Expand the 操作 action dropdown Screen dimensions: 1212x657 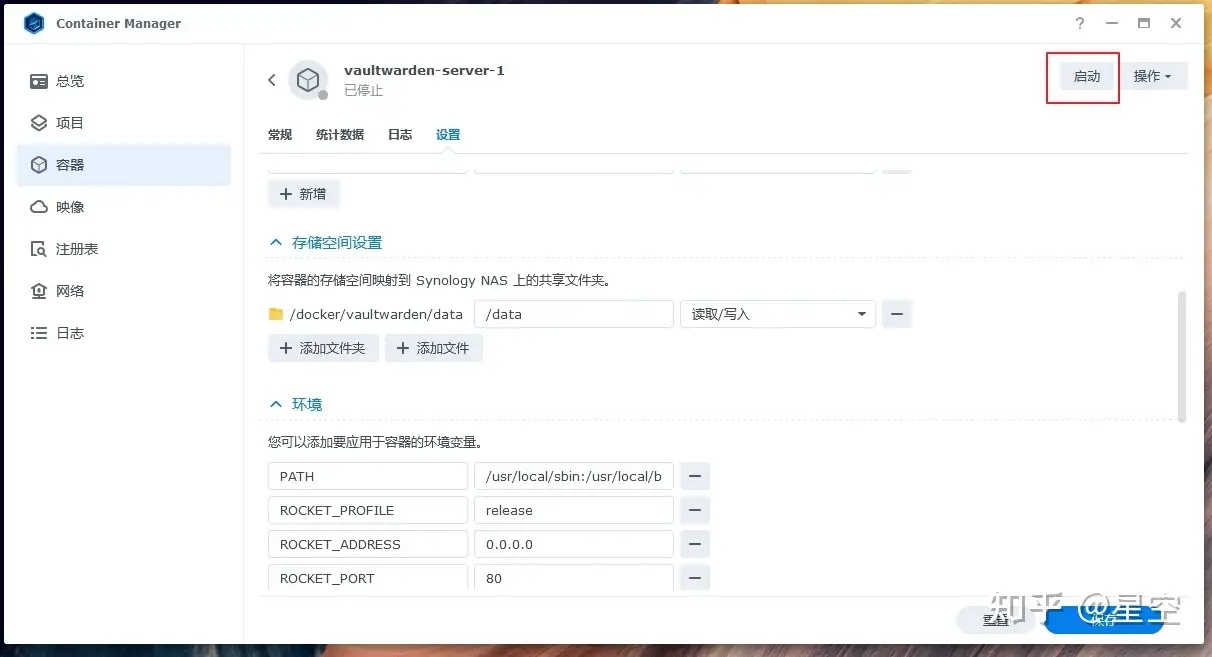coord(1153,76)
